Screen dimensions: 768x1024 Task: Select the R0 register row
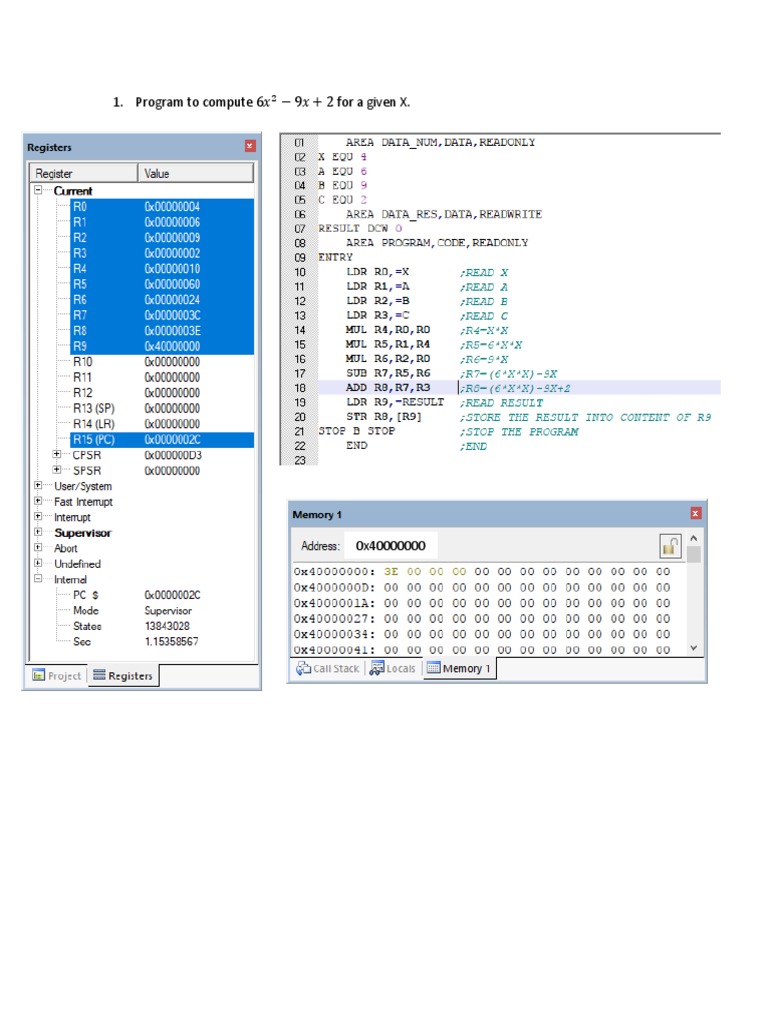162,206
